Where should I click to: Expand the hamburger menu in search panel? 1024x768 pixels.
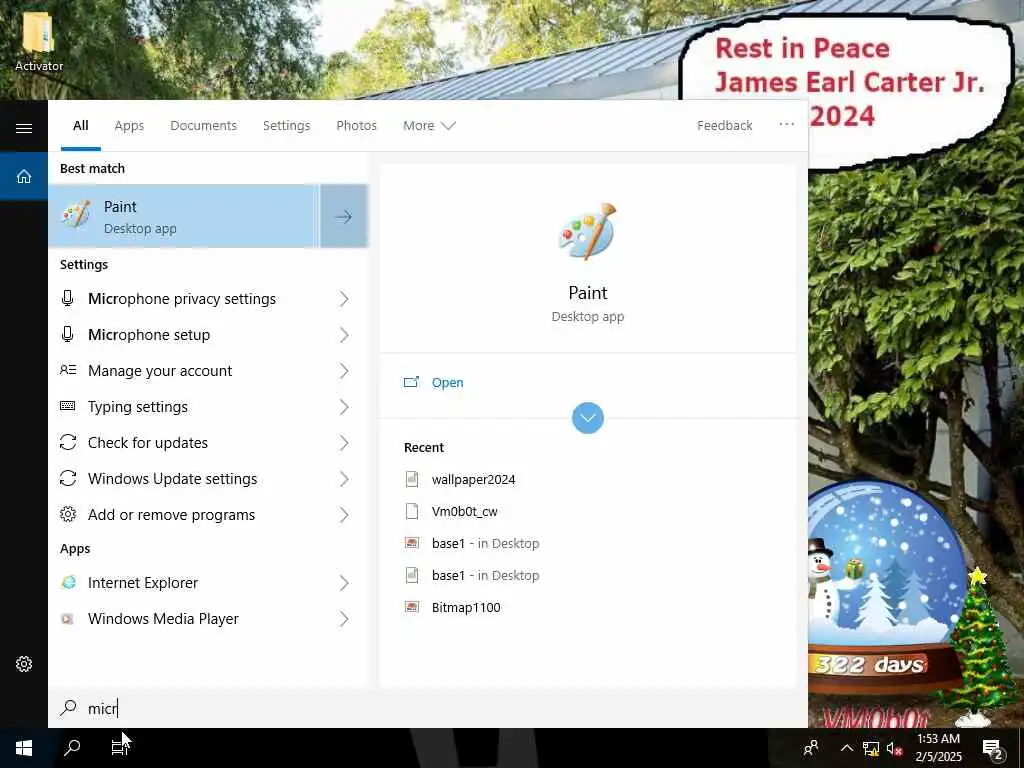[24, 128]
